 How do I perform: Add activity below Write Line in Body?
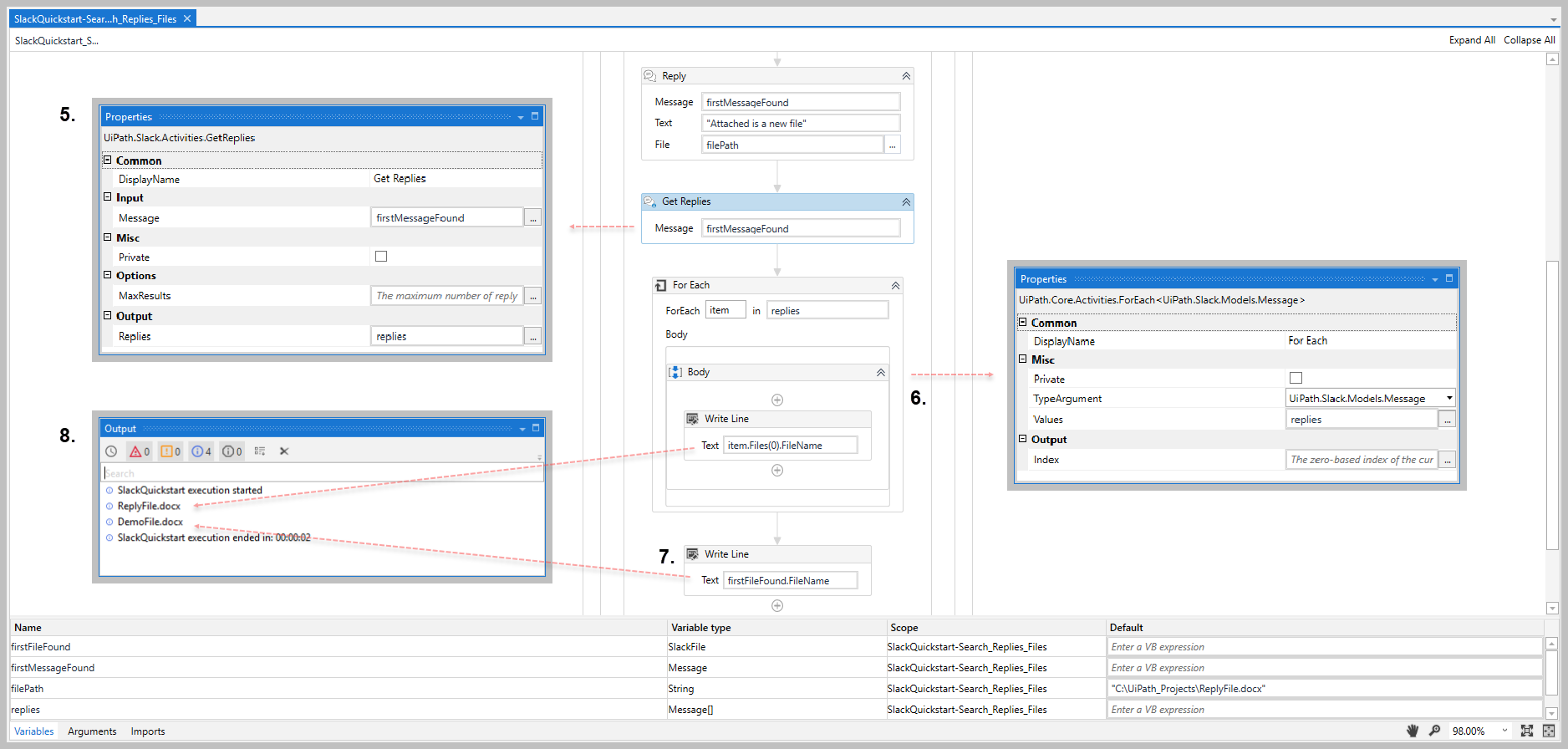(777, 470)
